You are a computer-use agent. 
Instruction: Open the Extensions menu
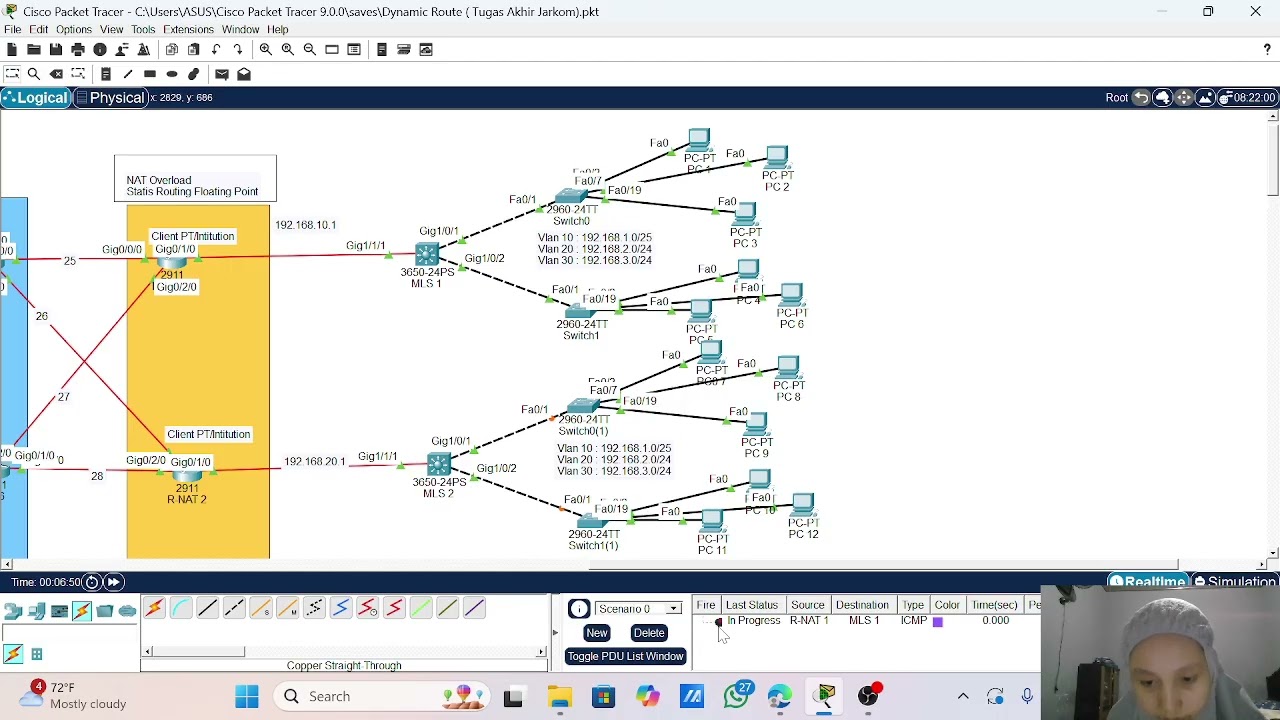click(188, 29)
